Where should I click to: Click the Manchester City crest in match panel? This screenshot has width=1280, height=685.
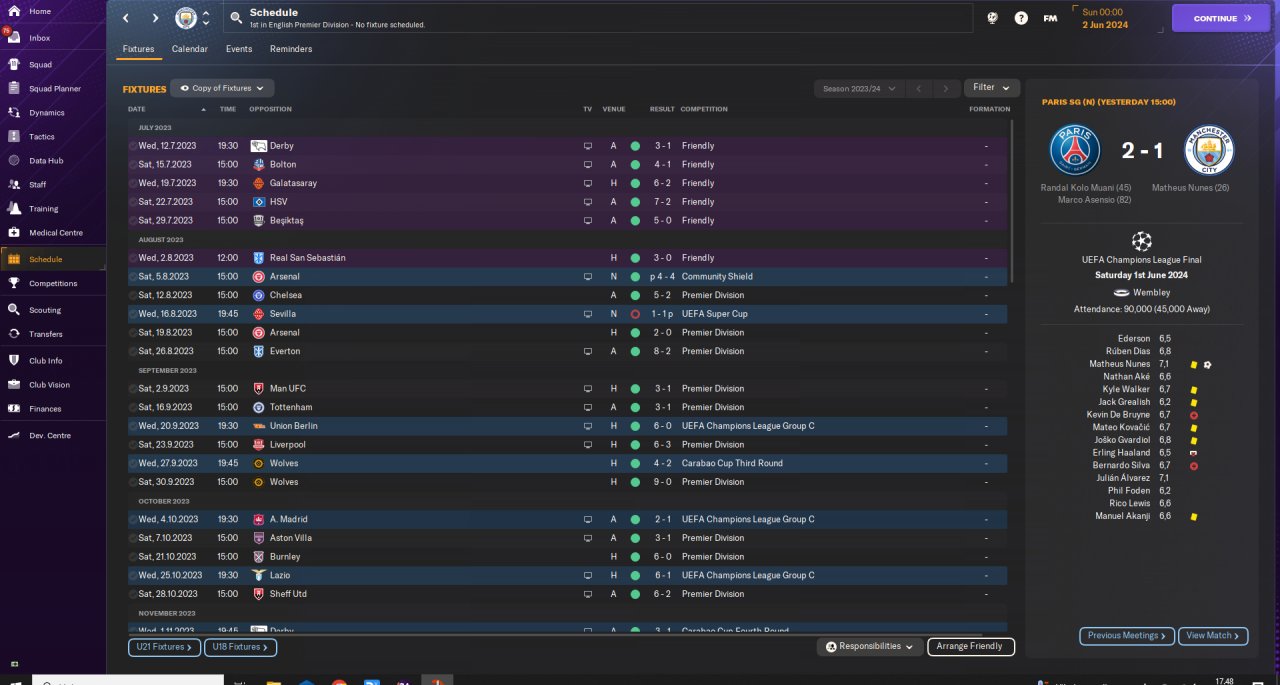1209,151
